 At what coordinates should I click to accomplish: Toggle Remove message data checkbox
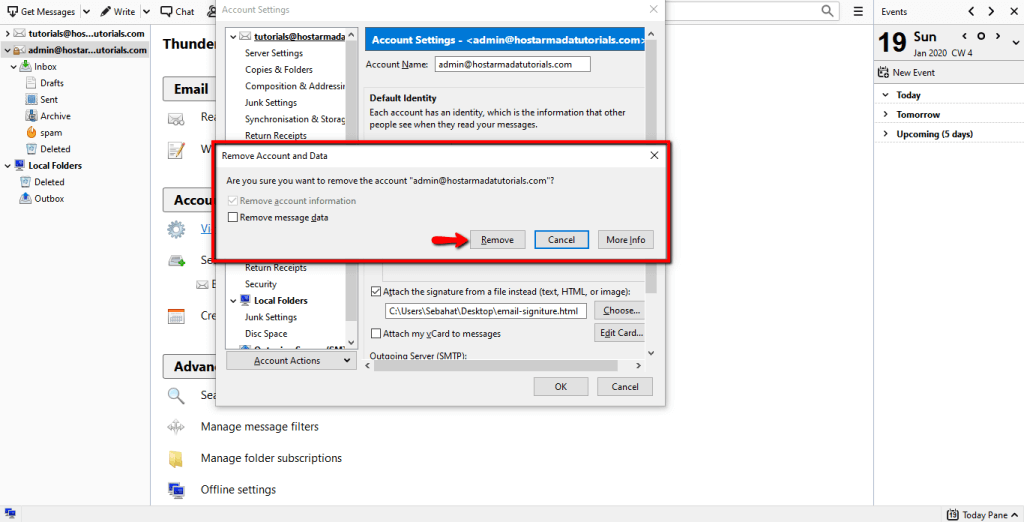pyautogui.click(x=232, y=218)
